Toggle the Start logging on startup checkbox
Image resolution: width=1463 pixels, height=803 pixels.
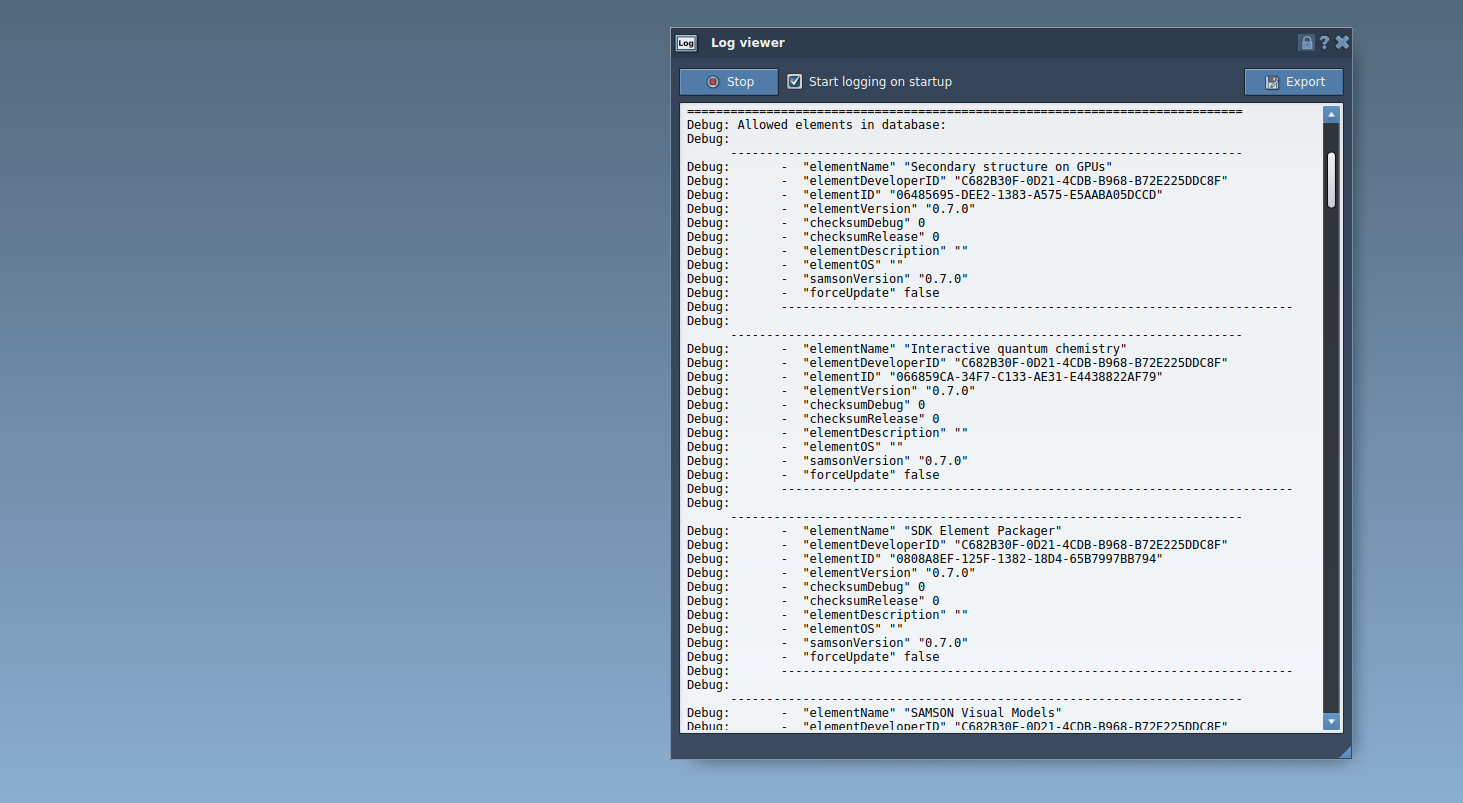[795, 82]
